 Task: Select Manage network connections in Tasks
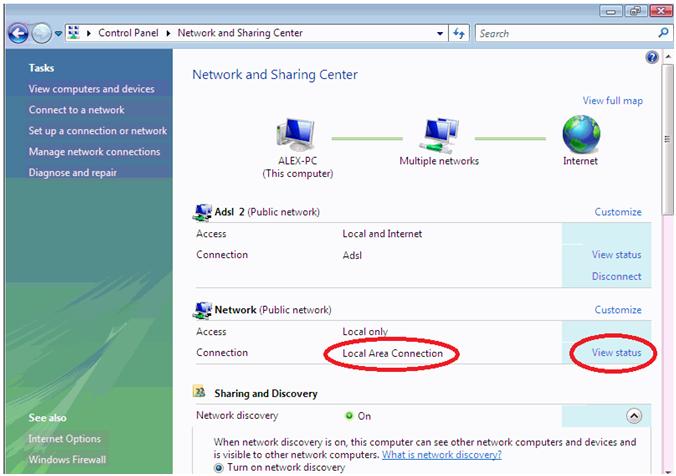click(x=94, y=152)
